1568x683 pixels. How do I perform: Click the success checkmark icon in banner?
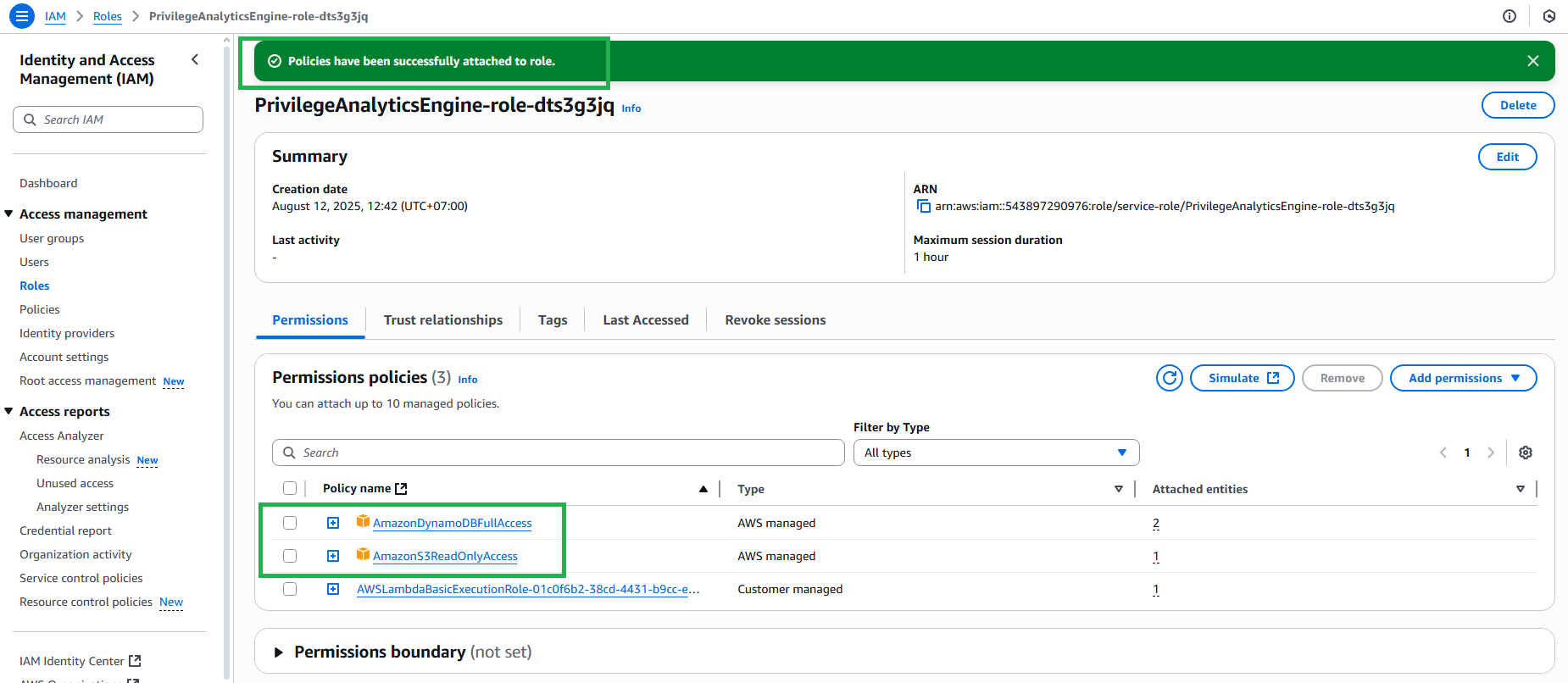point(275,61)
